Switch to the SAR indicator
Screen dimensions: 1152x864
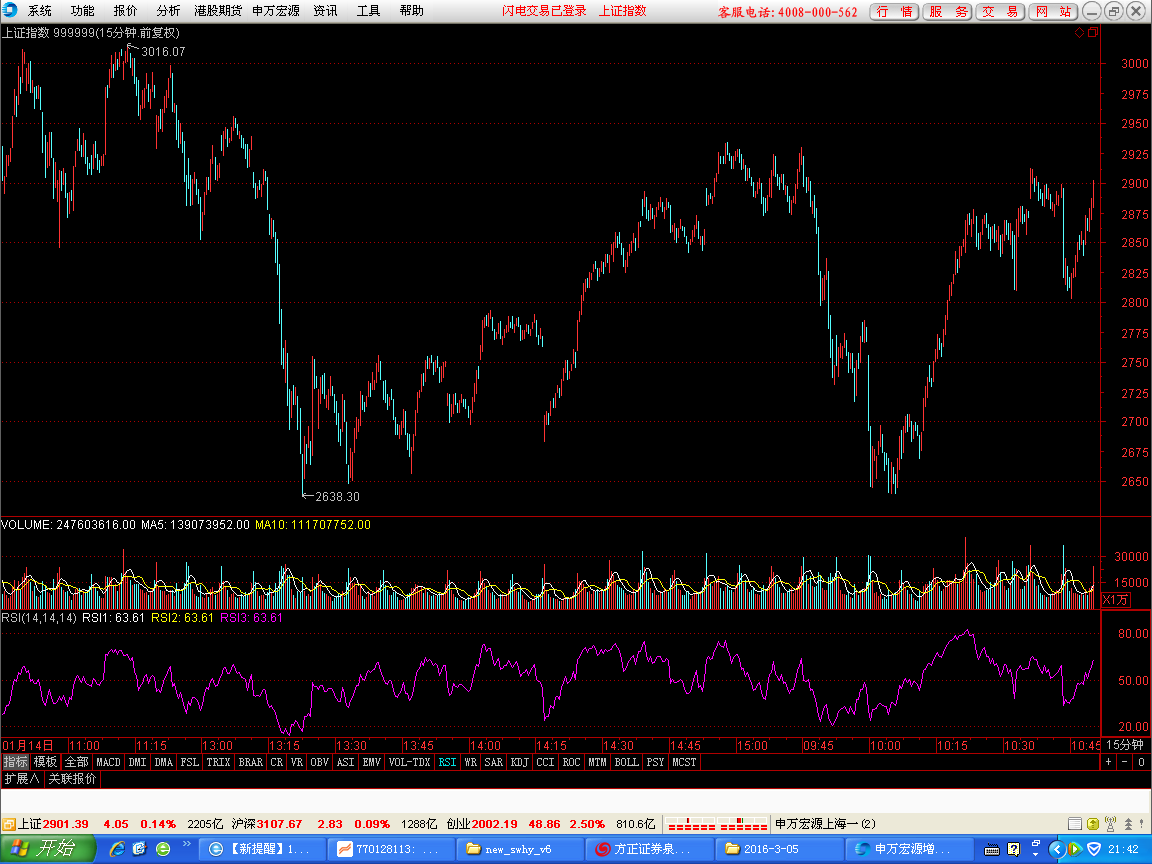(494, 762)
